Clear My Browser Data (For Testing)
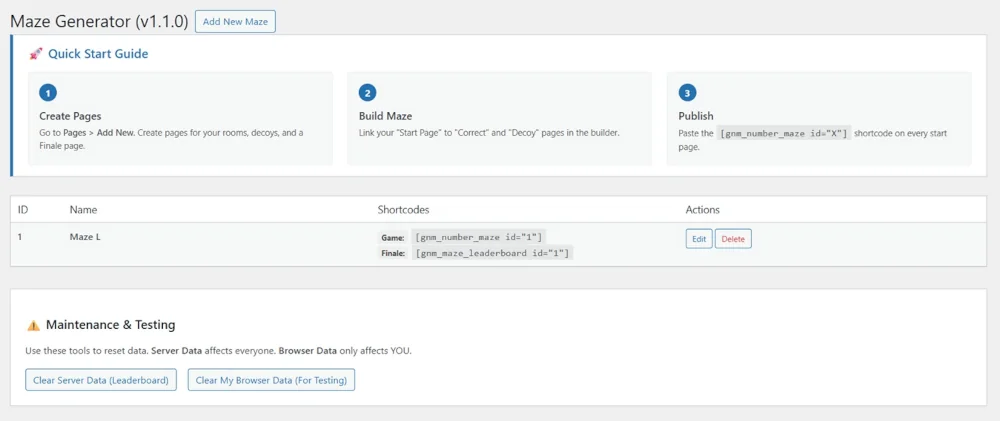Viewport: 1000px width, 421px height. tap(271, 380)
